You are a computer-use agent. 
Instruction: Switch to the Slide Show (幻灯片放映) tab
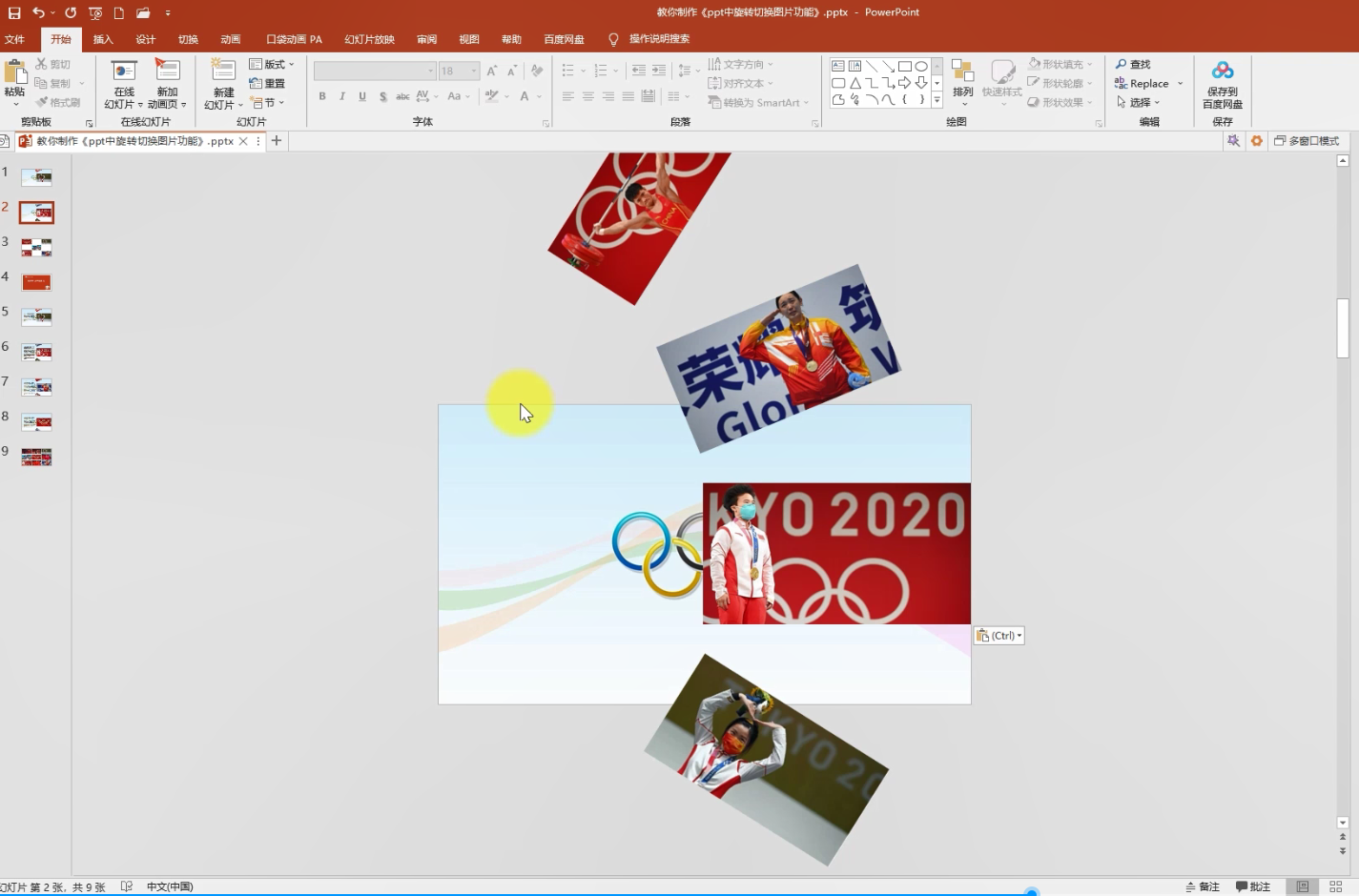pyautogui.click(x=369, y=39)
